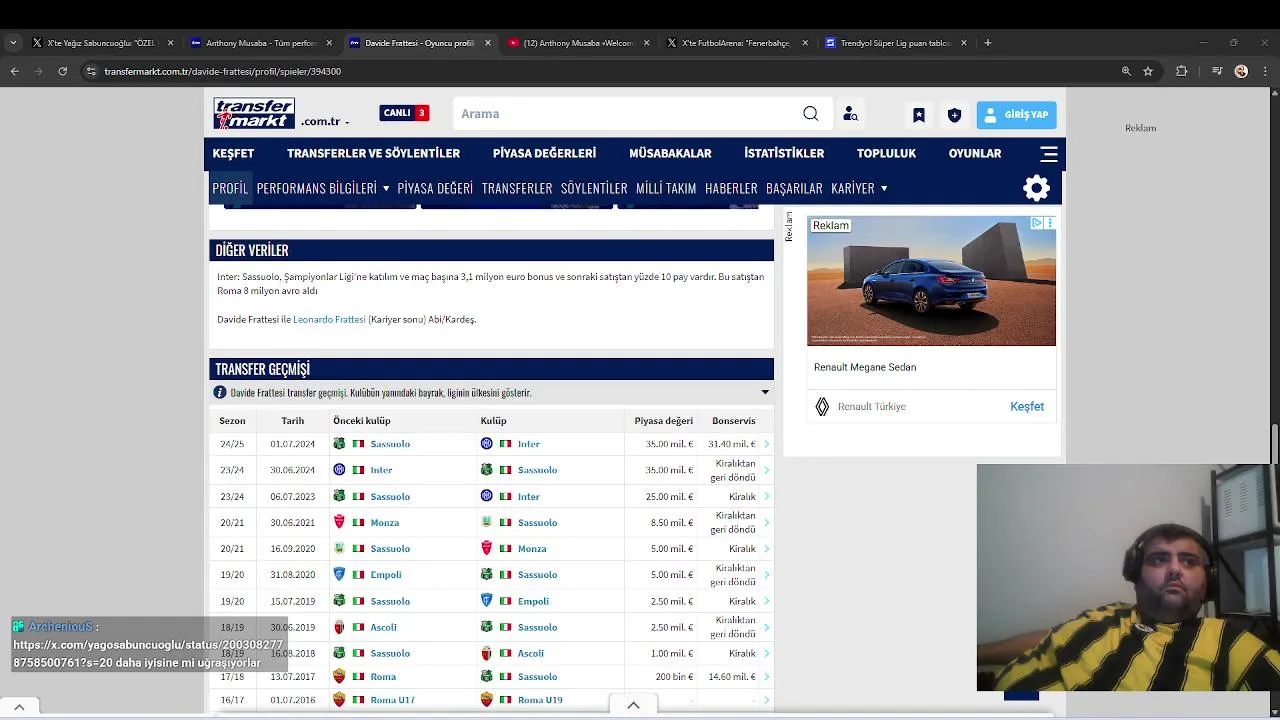Click the 31.40 mil. € fee value
This screenshot has width=1280, height=720.
coord(732,444)
